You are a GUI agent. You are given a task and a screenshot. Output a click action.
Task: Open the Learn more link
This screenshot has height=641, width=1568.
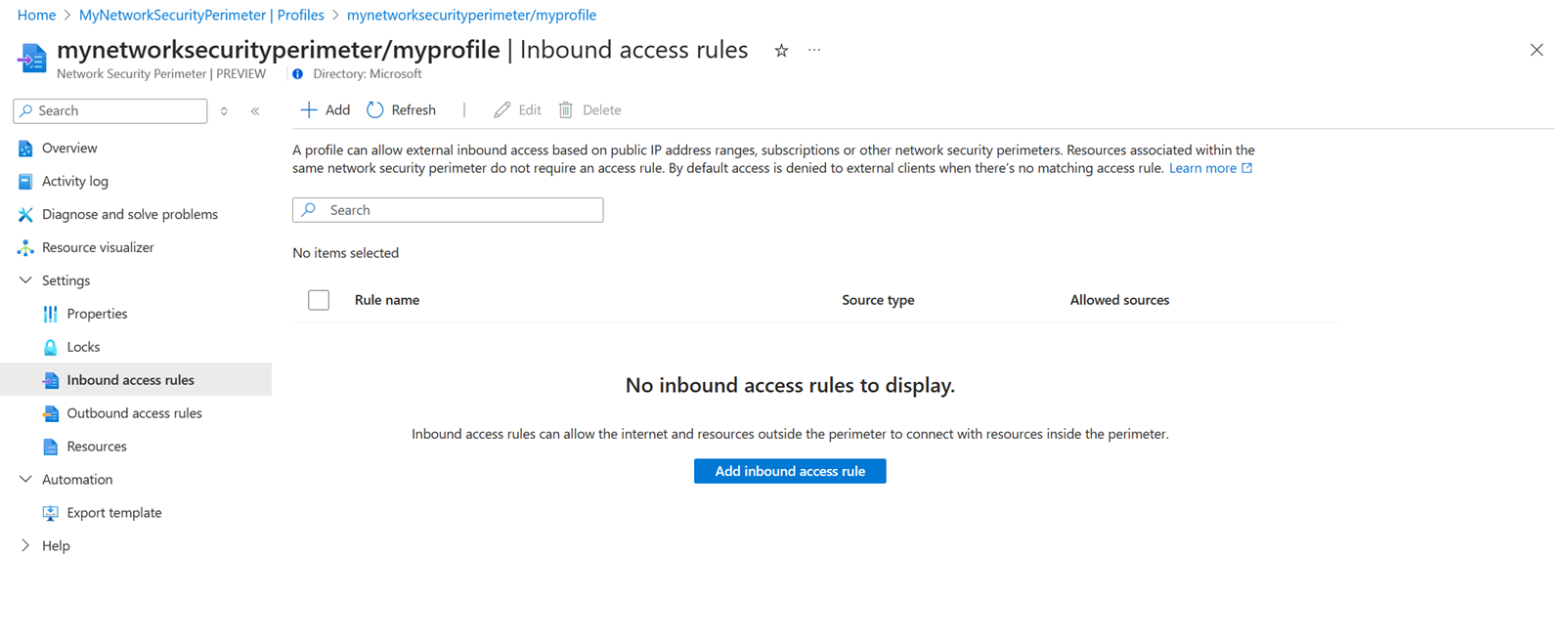pos(1202,168)
